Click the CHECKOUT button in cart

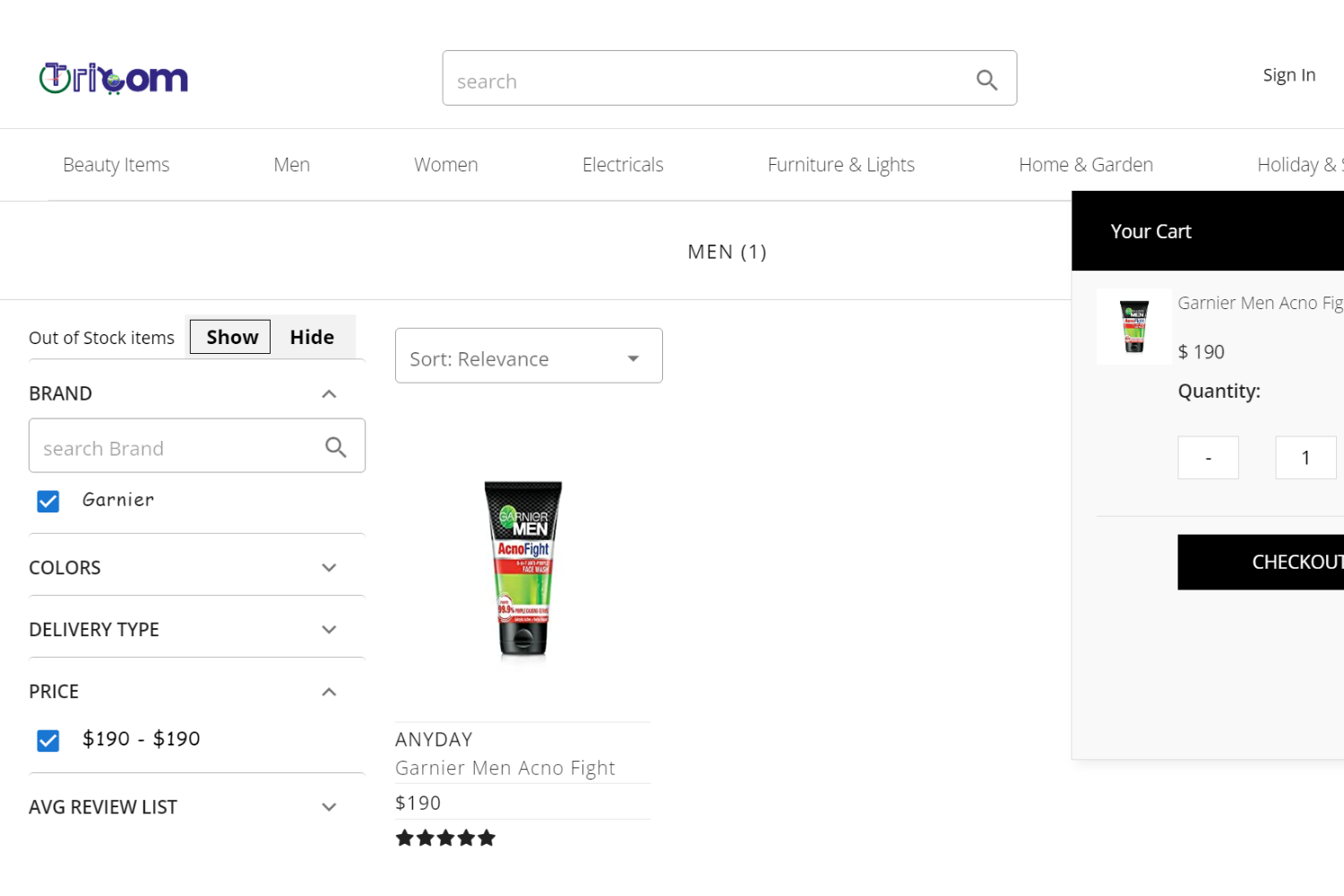1261,563
